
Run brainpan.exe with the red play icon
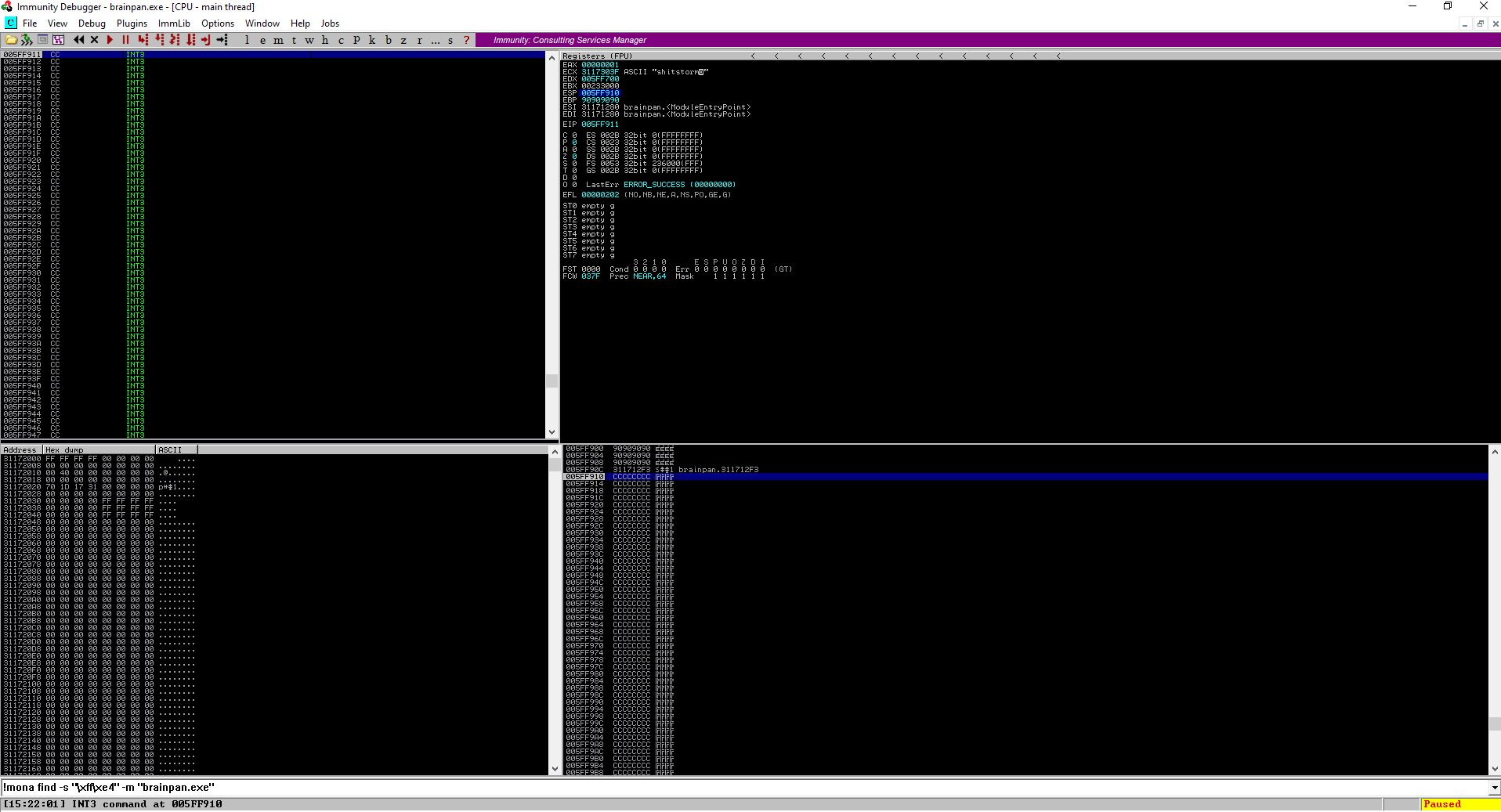(x=109, y=39)
